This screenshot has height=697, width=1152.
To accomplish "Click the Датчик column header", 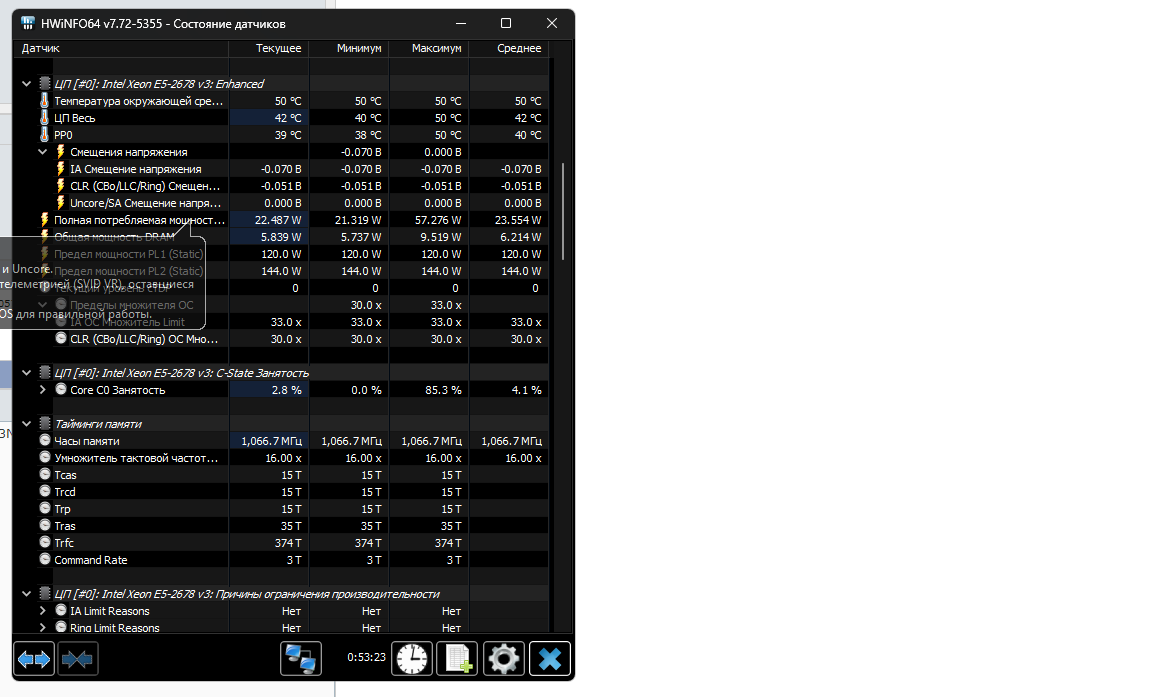I will click(x=121, y=48).
